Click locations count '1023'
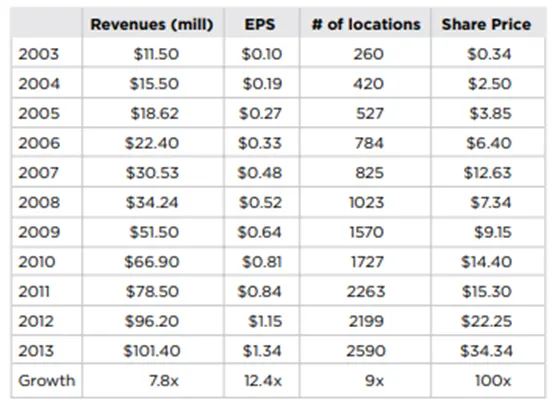The height and width of the screenshot is (400, 552). tap(366, 202)
